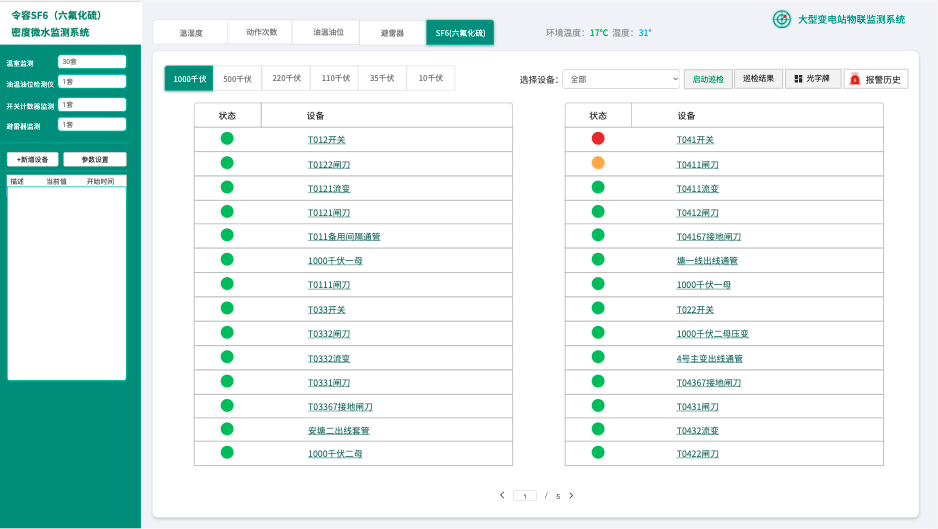The image size is (938, 529).
Task: Select the 10千伏 voltage tab
Action: point(431,78)
